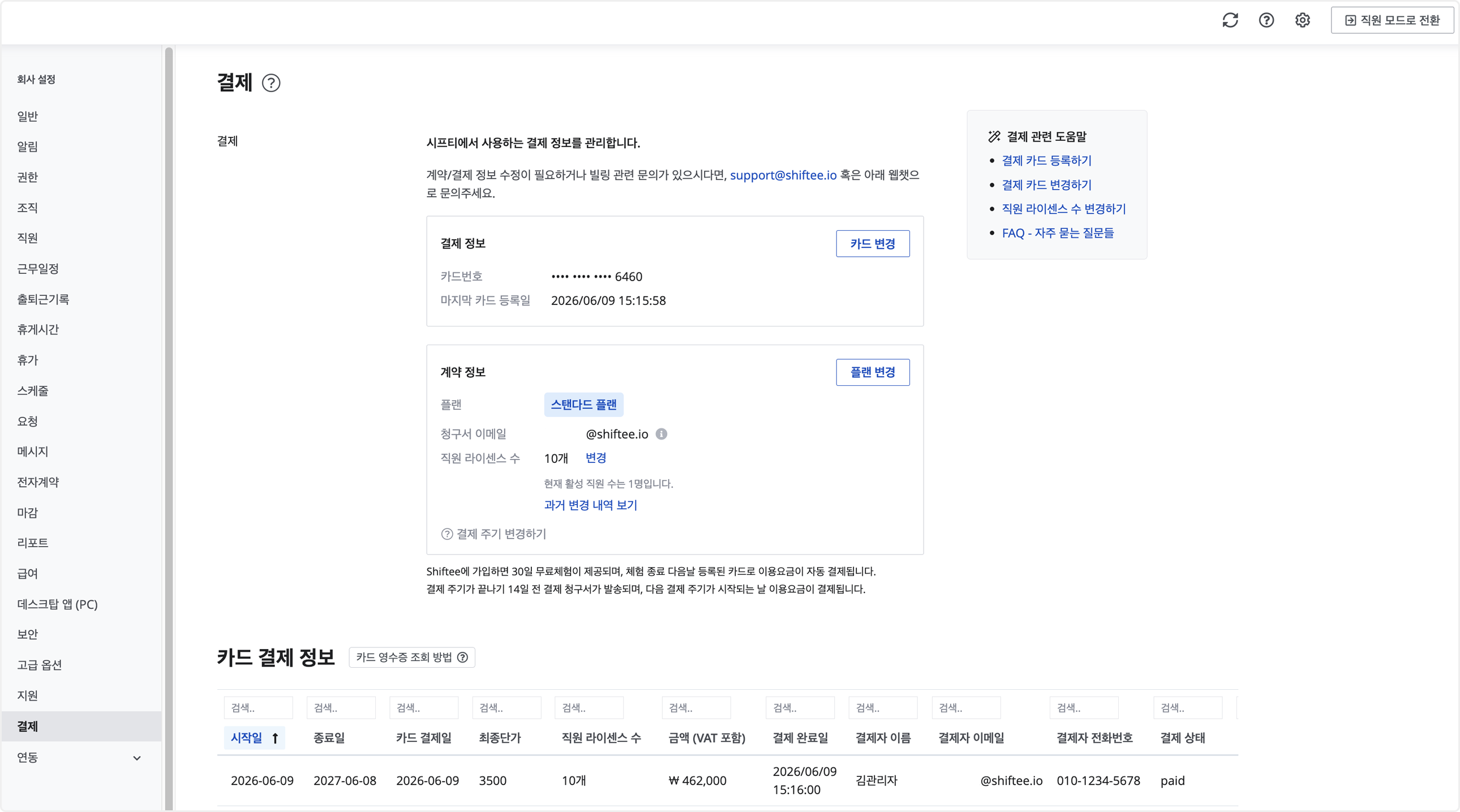This screenshot has height=812, width=1460.
Task: Focus the search field above 결제 상태
Action: pyautogui.click(x=1188, y=708)
